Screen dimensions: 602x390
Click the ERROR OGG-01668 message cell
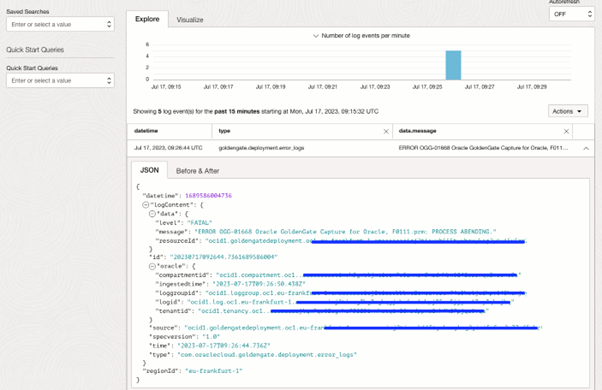[483, 148]
